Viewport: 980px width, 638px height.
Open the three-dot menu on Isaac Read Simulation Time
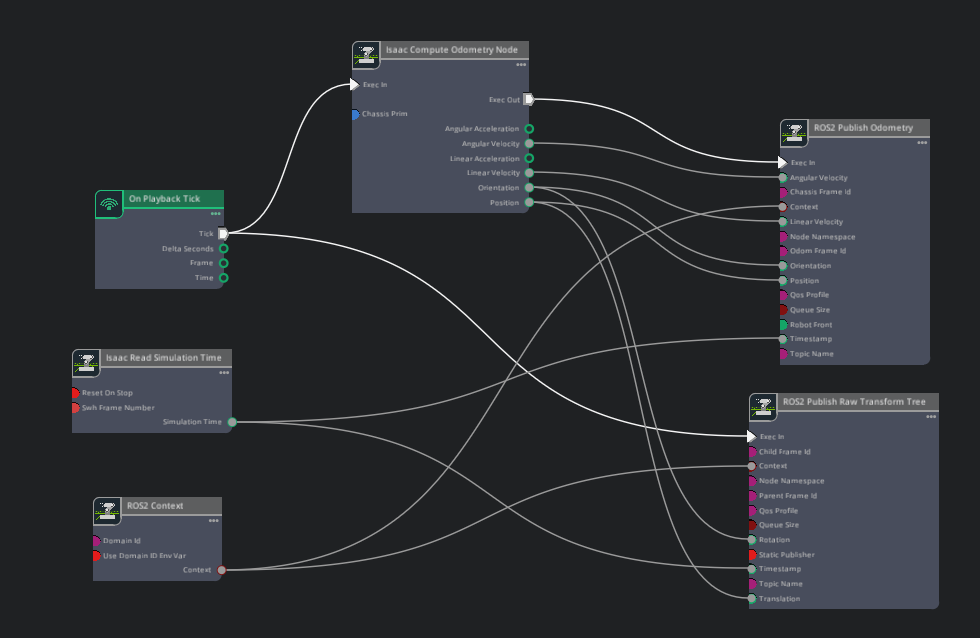tap(224, 373)
